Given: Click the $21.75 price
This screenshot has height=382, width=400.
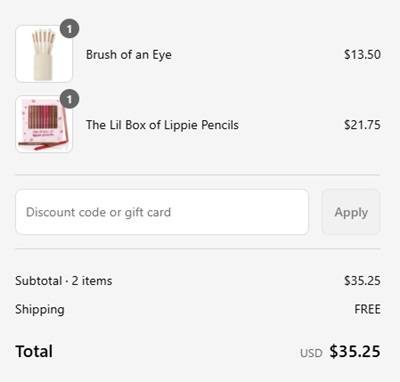Looking at the screenshot, I should 362,125.
